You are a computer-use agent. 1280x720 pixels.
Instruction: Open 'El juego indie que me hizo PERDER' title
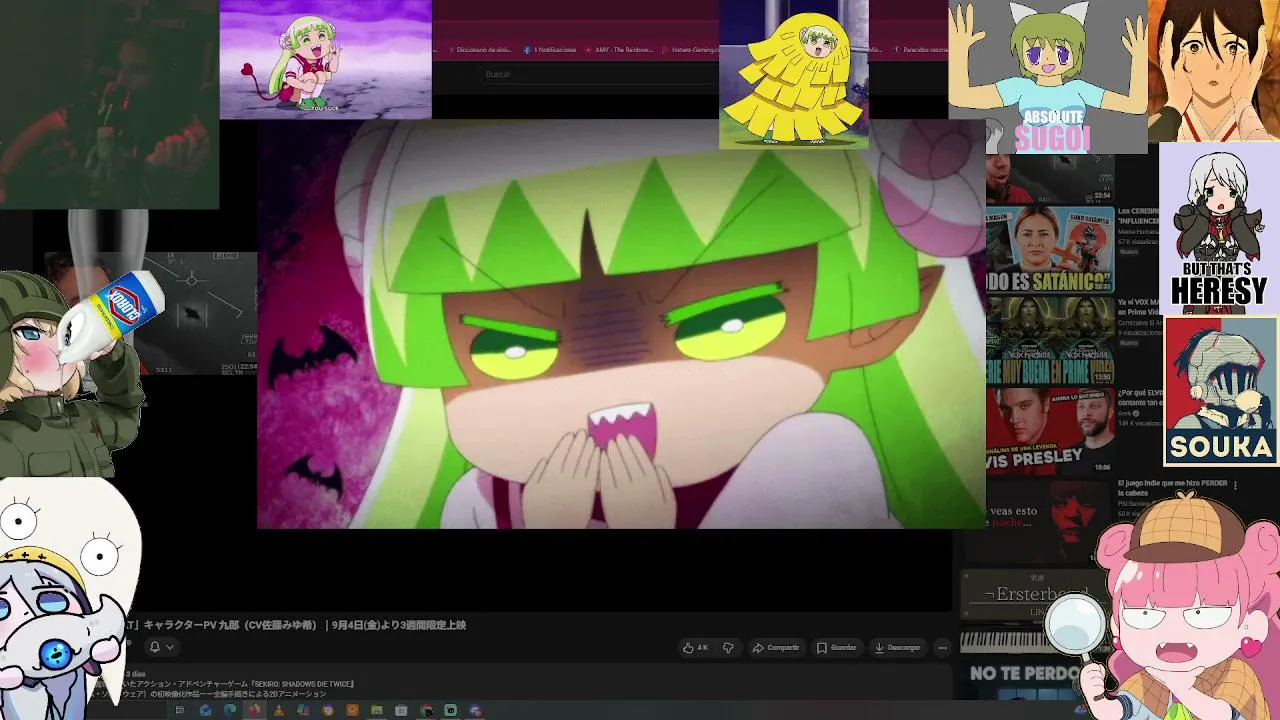pyautogui.click(x=1172, y=488)
